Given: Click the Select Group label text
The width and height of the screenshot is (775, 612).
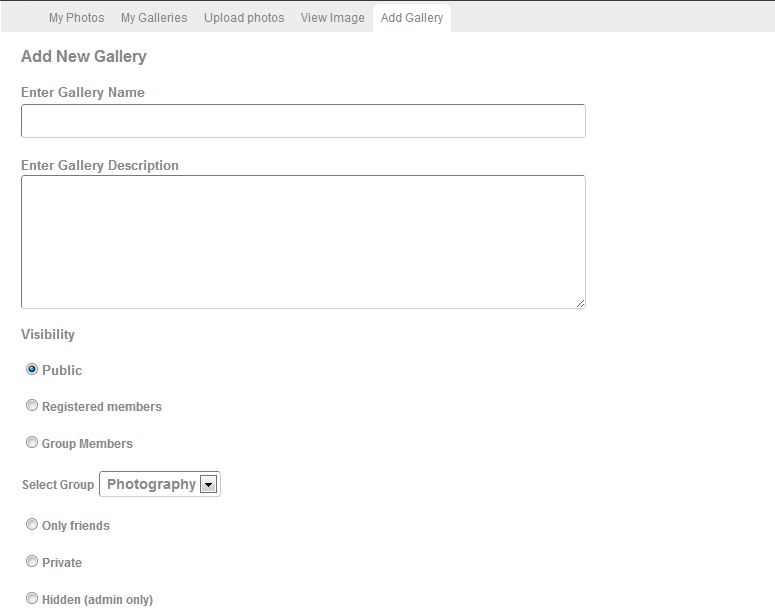Looking at the screenshot, I should click(58, 484).
